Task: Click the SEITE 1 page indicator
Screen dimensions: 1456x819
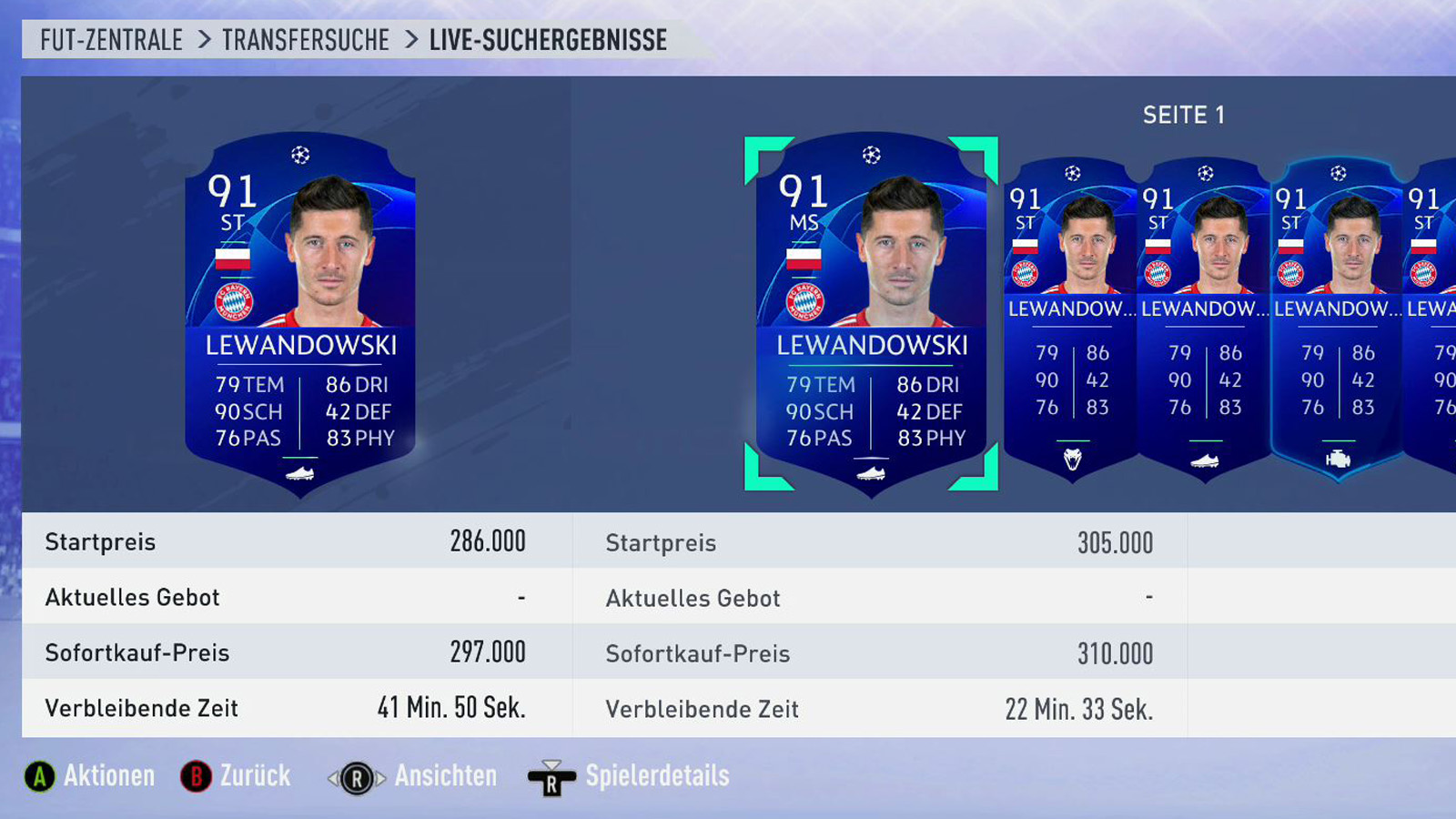Action: 1184,115
